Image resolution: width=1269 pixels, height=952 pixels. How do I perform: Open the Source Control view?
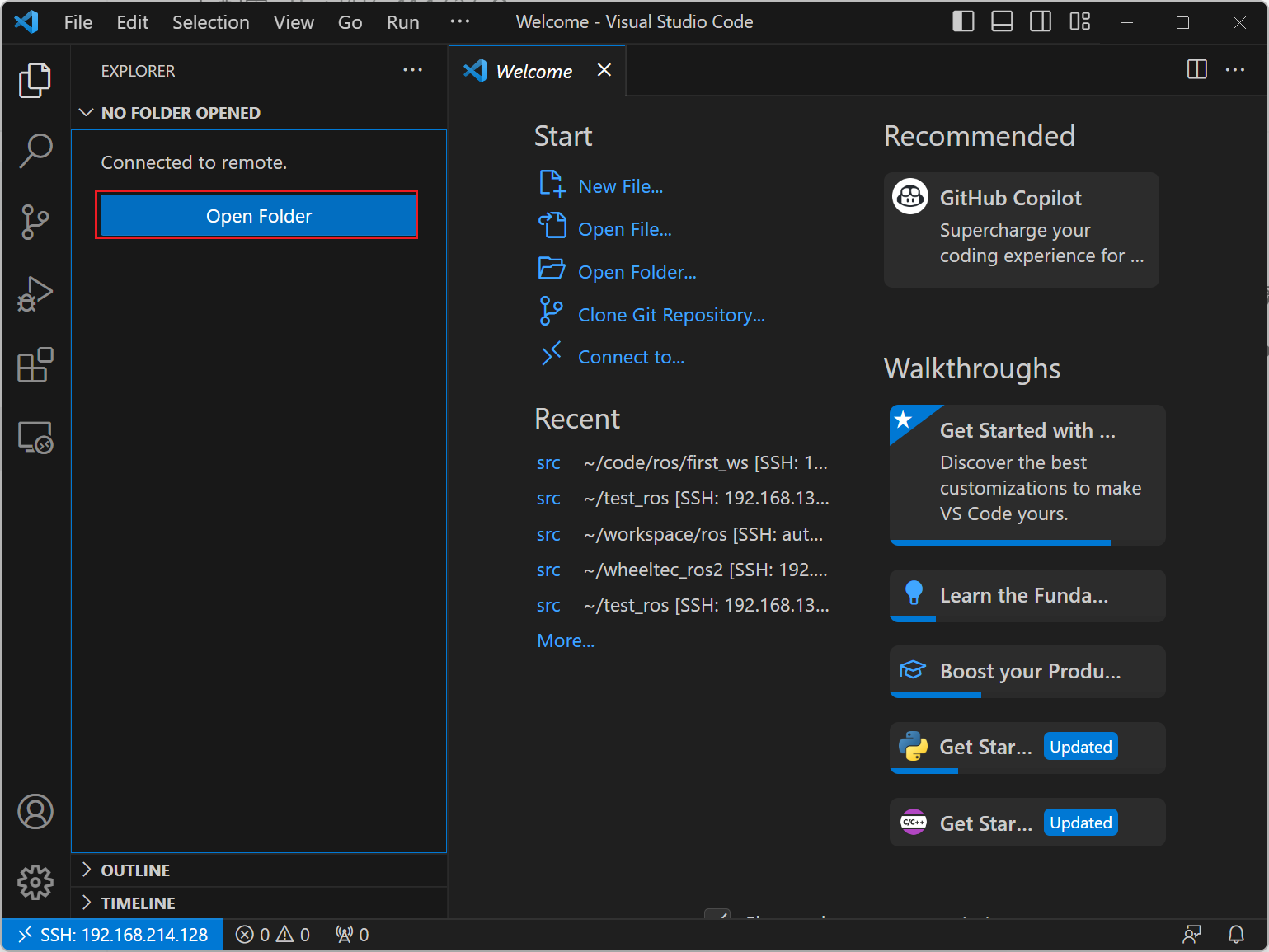[35, 222]
